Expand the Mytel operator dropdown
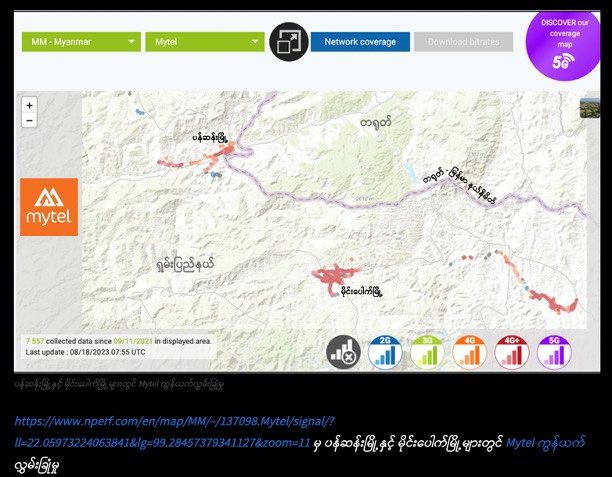The width and height of the screenshot is (612, 477). (204, 42)
